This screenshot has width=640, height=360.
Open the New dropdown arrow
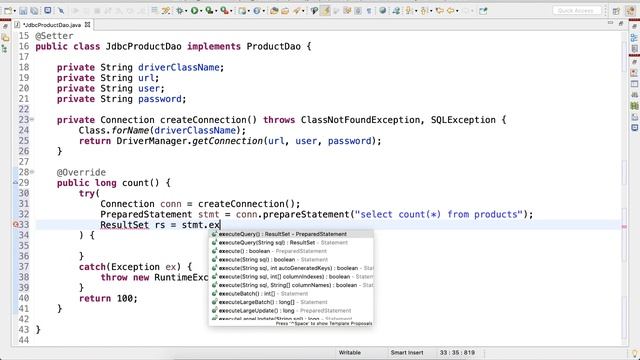15,11
